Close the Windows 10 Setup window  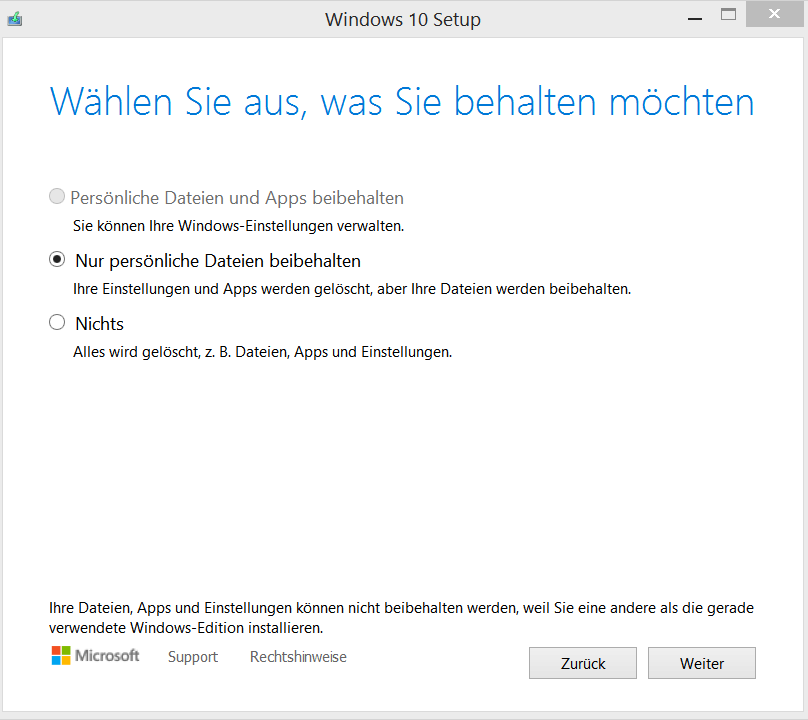[774, 14]
